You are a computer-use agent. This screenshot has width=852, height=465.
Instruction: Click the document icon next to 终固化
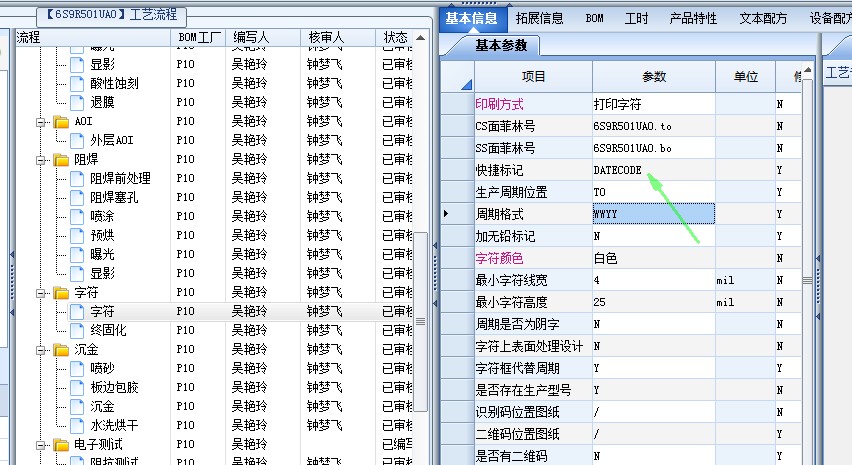pos(77,330)
